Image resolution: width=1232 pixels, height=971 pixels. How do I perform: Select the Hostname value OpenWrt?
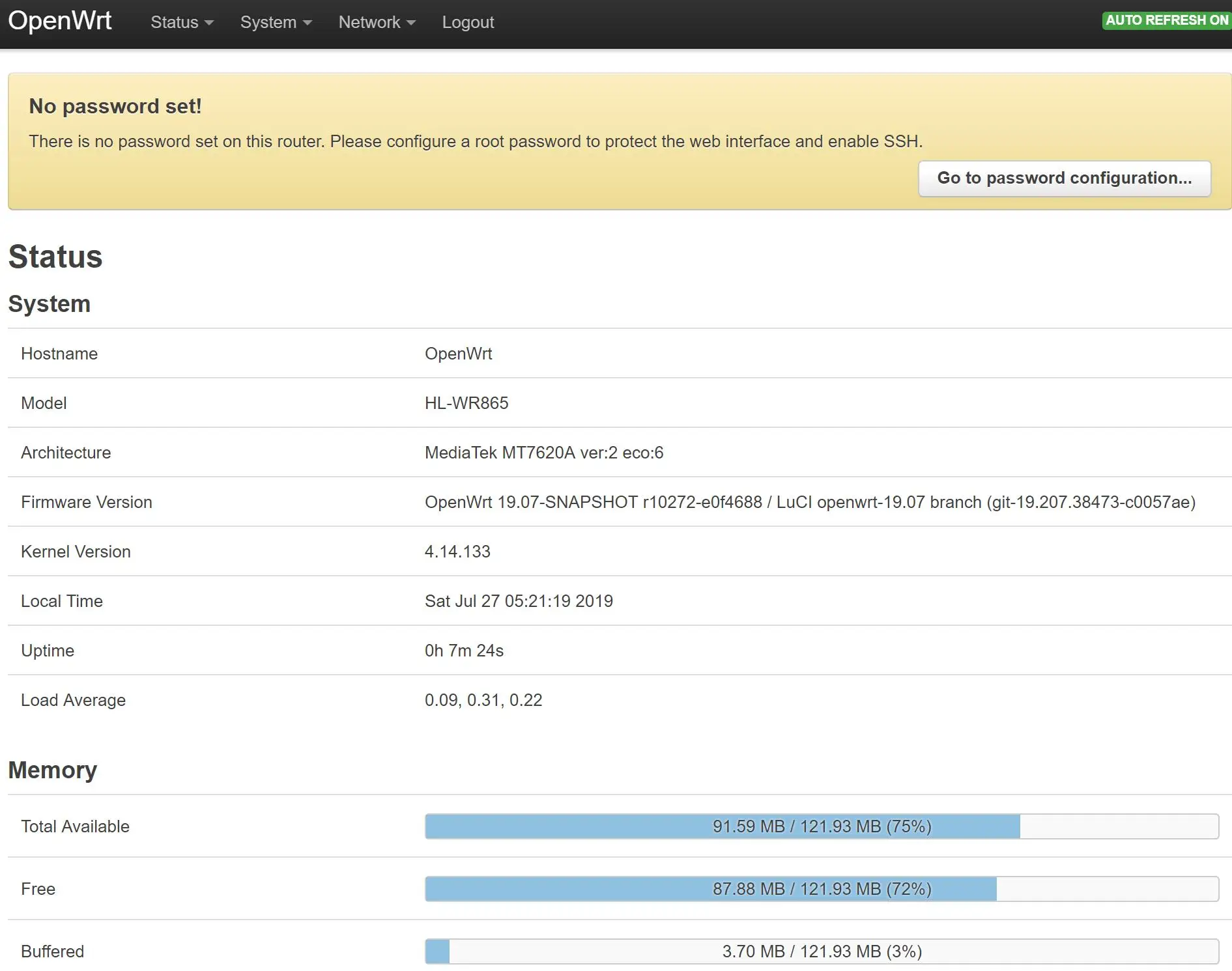pos(458,354)
